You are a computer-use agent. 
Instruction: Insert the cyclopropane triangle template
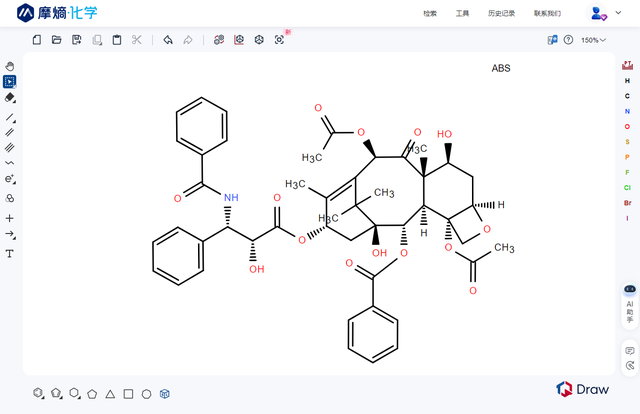[x=110, y=394]
